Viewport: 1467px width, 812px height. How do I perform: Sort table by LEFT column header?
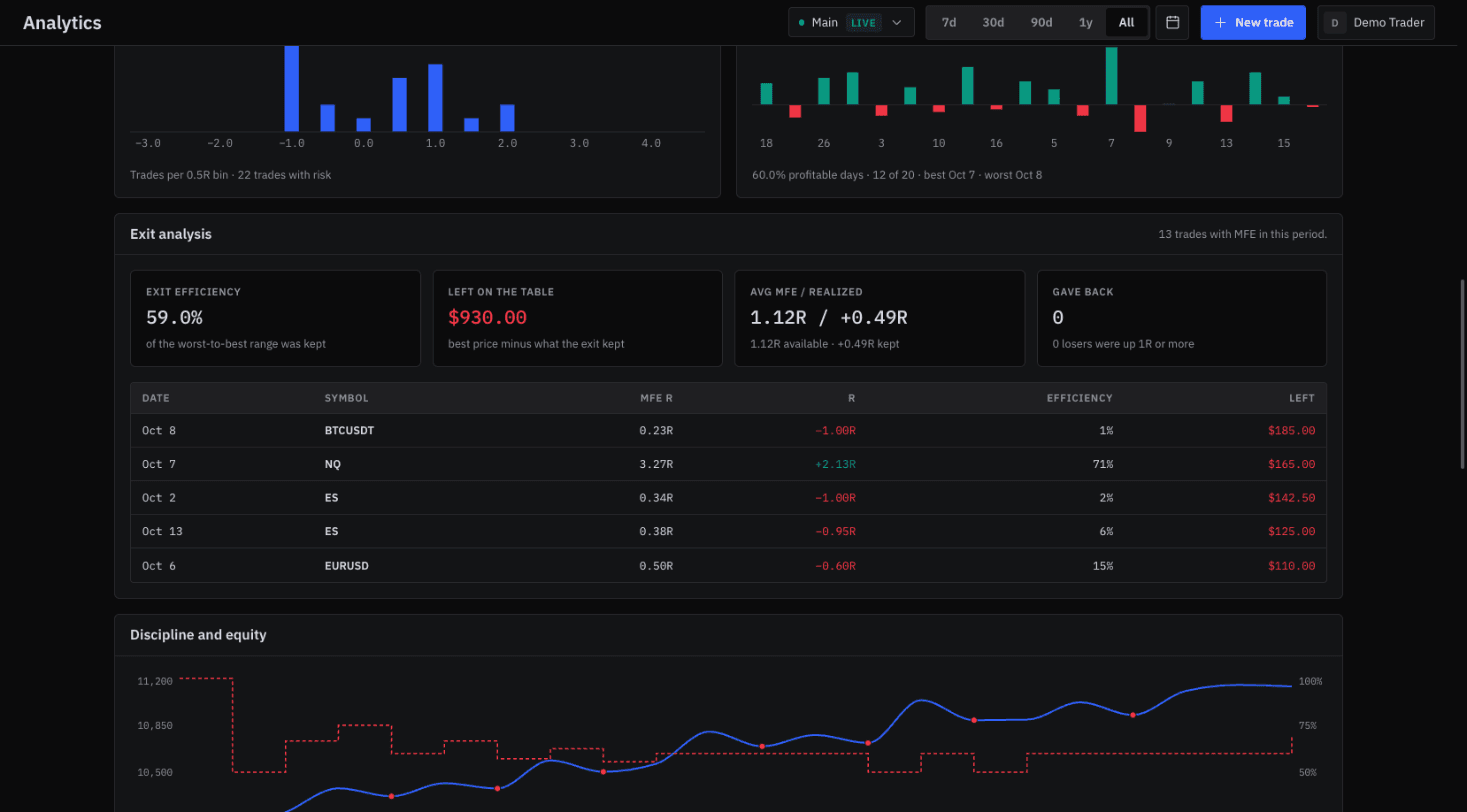1302,398
